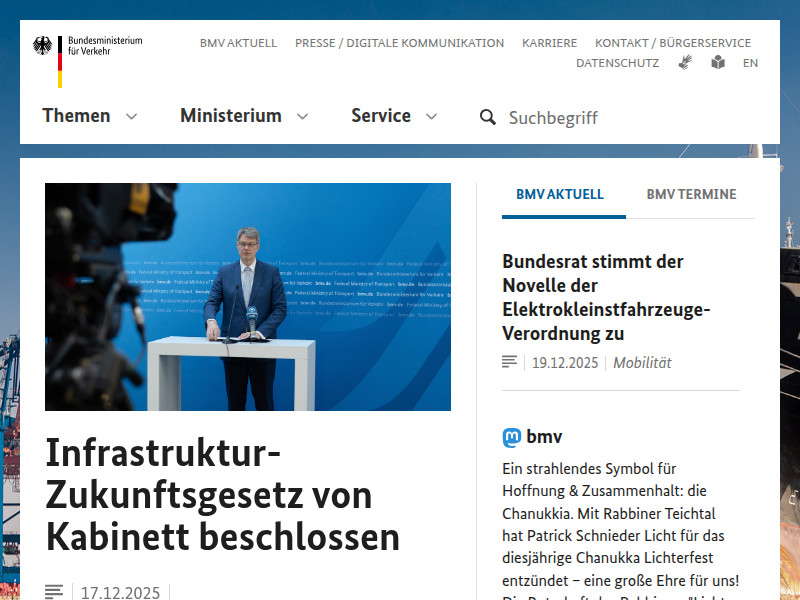Open the Service dropdown menu
The height and width of the screenshot is (600, 800).
pyautogui.click(x=394, y=116)
